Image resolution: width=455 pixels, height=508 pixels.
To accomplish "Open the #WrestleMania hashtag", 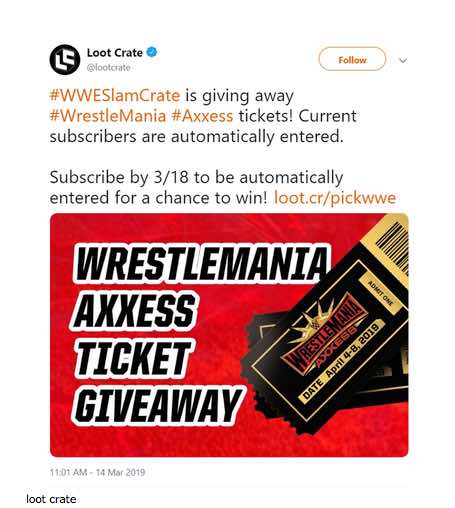I will (108, 116).
